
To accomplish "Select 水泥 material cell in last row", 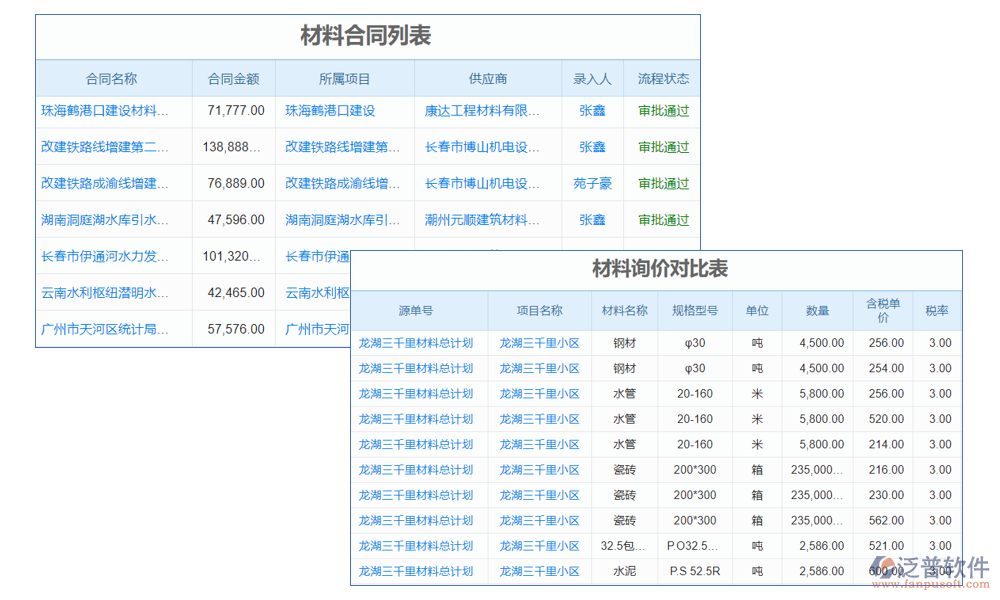I will coord(623,571).
